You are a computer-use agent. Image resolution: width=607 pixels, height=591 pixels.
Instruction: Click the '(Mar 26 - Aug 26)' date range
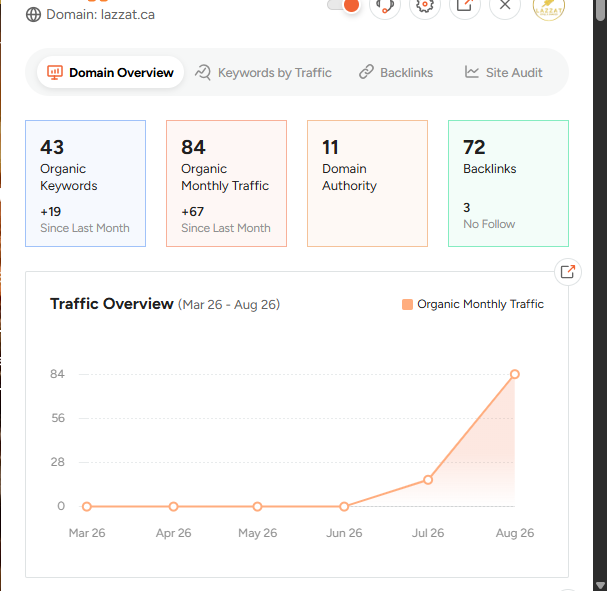pos(229,305)
